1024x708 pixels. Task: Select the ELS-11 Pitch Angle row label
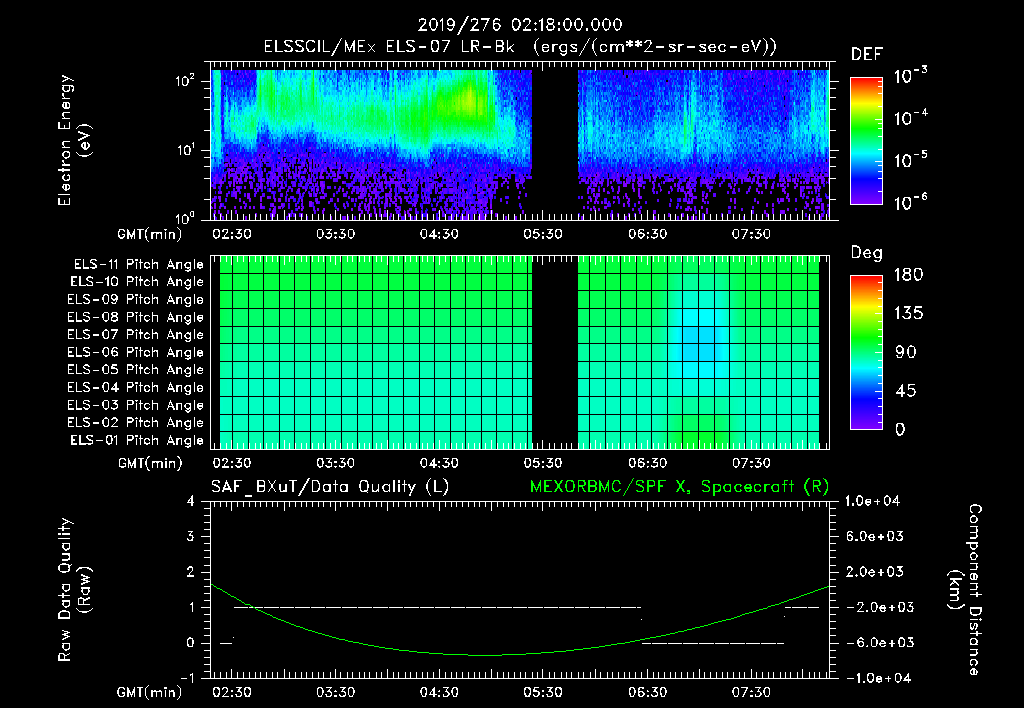[x=138, y=265]
